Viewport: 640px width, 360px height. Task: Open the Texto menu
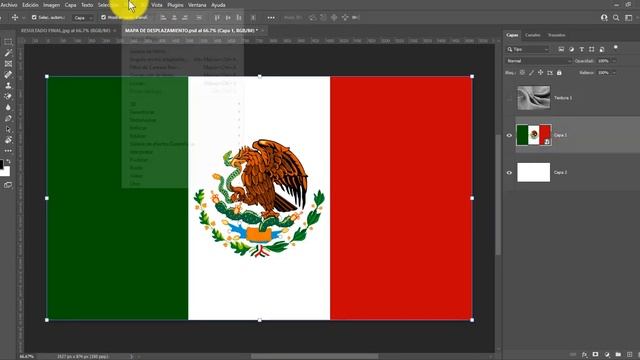87,5
